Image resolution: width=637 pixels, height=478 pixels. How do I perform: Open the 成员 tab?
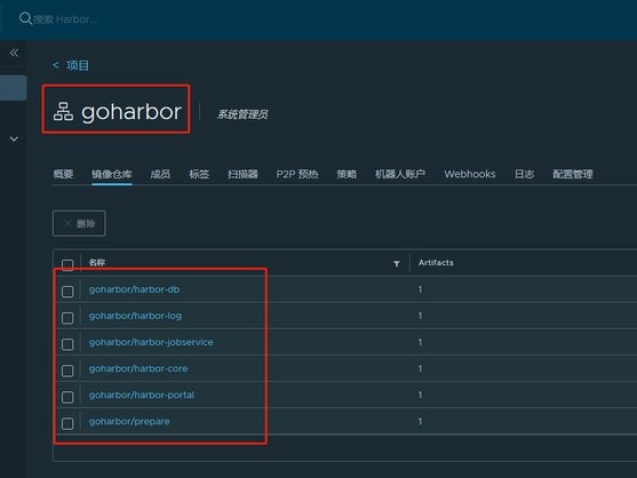coord(160,174)
